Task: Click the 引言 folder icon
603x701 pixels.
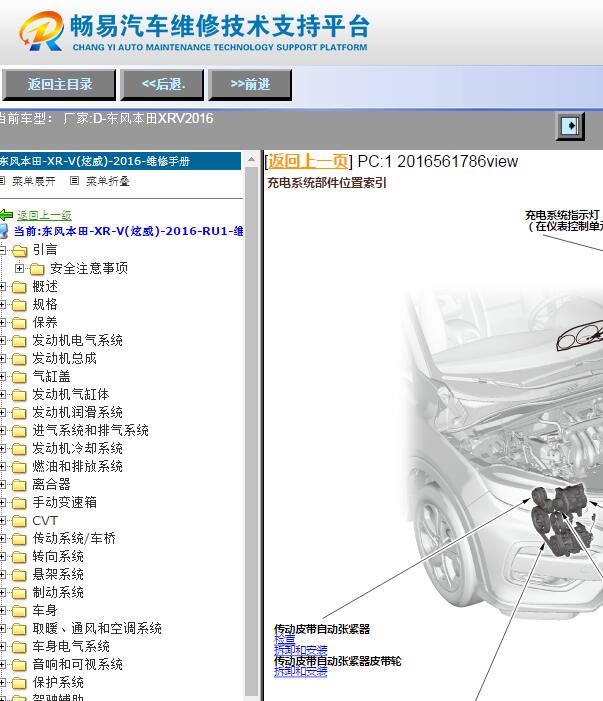Action: point(19,250)
